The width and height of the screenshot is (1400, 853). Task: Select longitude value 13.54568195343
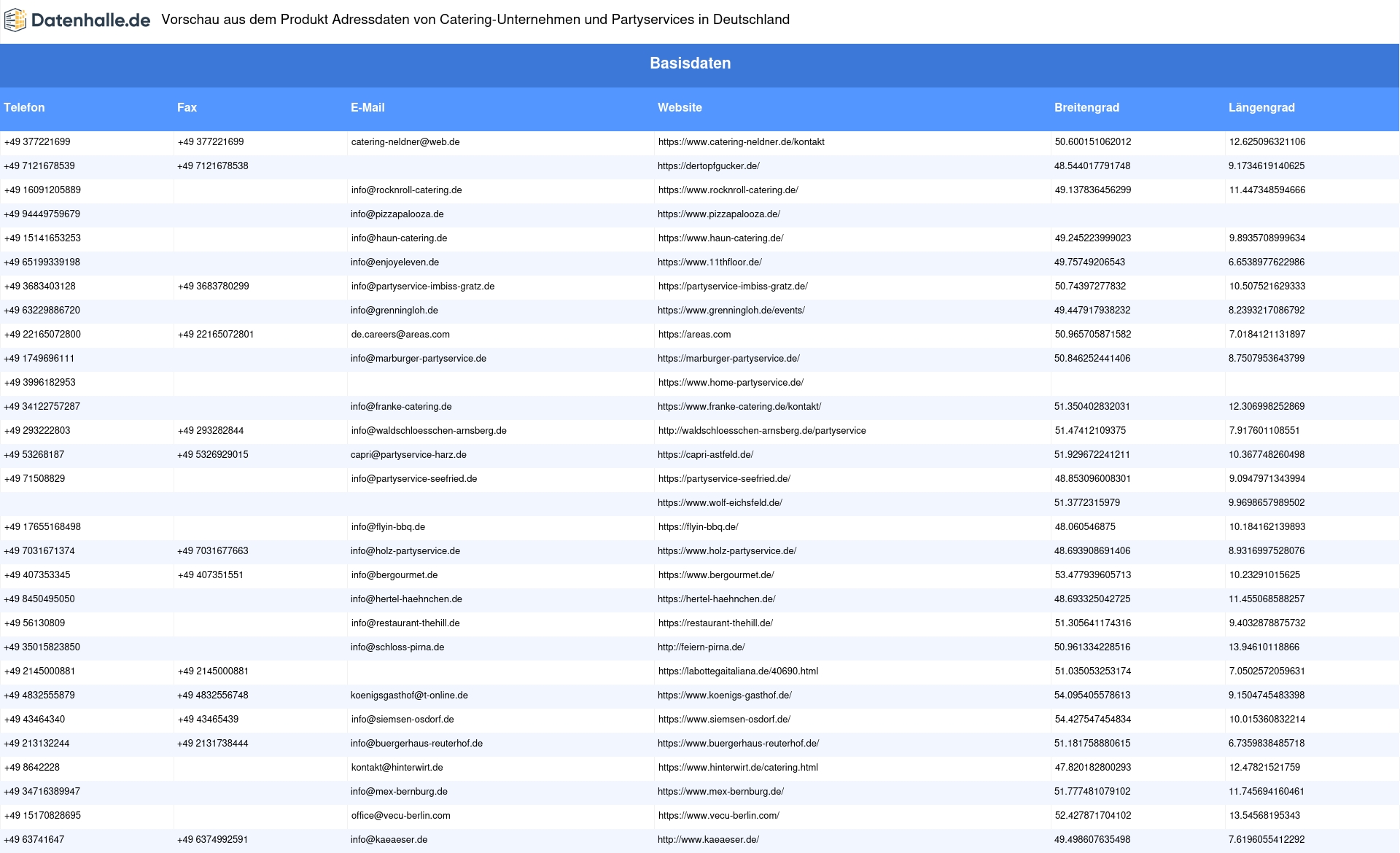coord(1264,816)
